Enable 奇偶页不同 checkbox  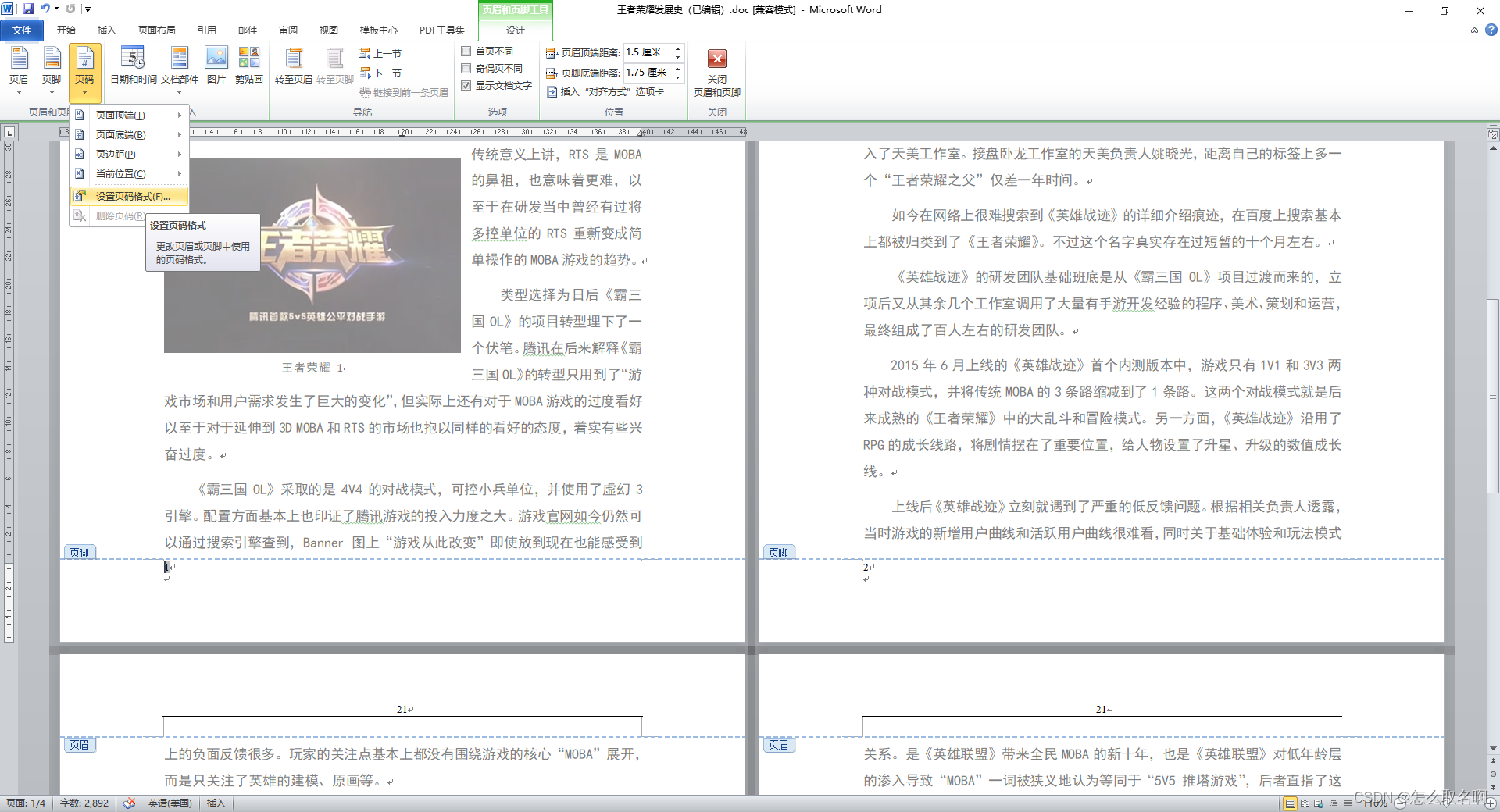[466, 69]
